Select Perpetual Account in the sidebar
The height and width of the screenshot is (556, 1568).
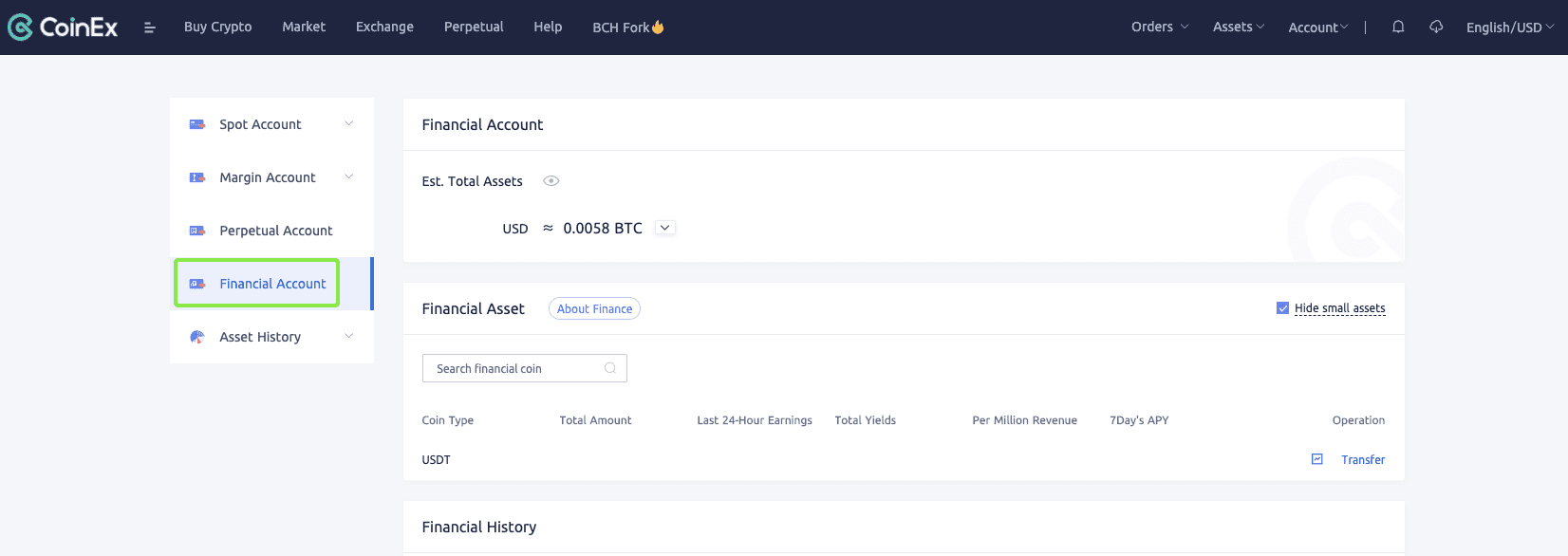[276, 231]
